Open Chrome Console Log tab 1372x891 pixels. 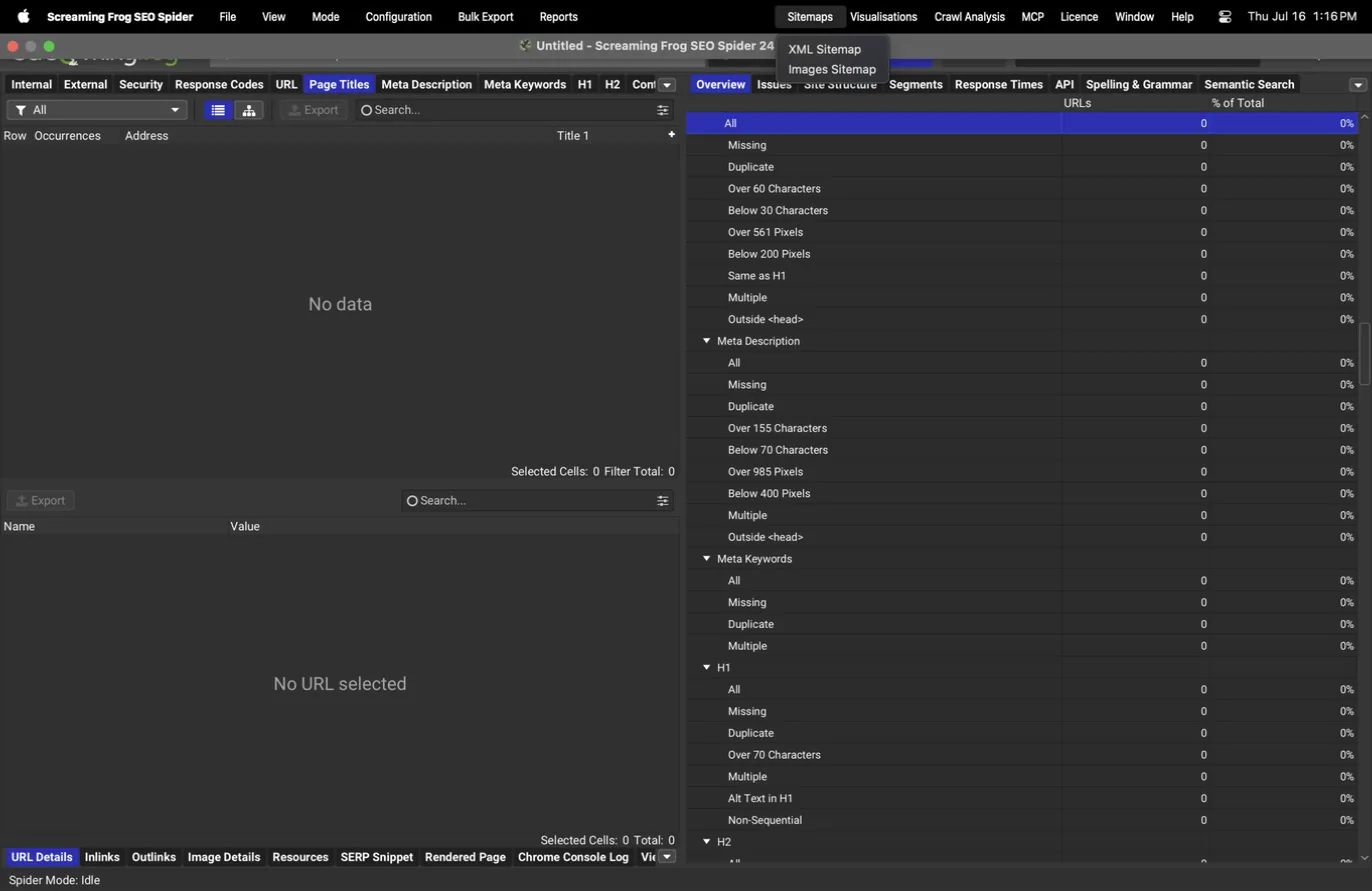tap(573, 857)
